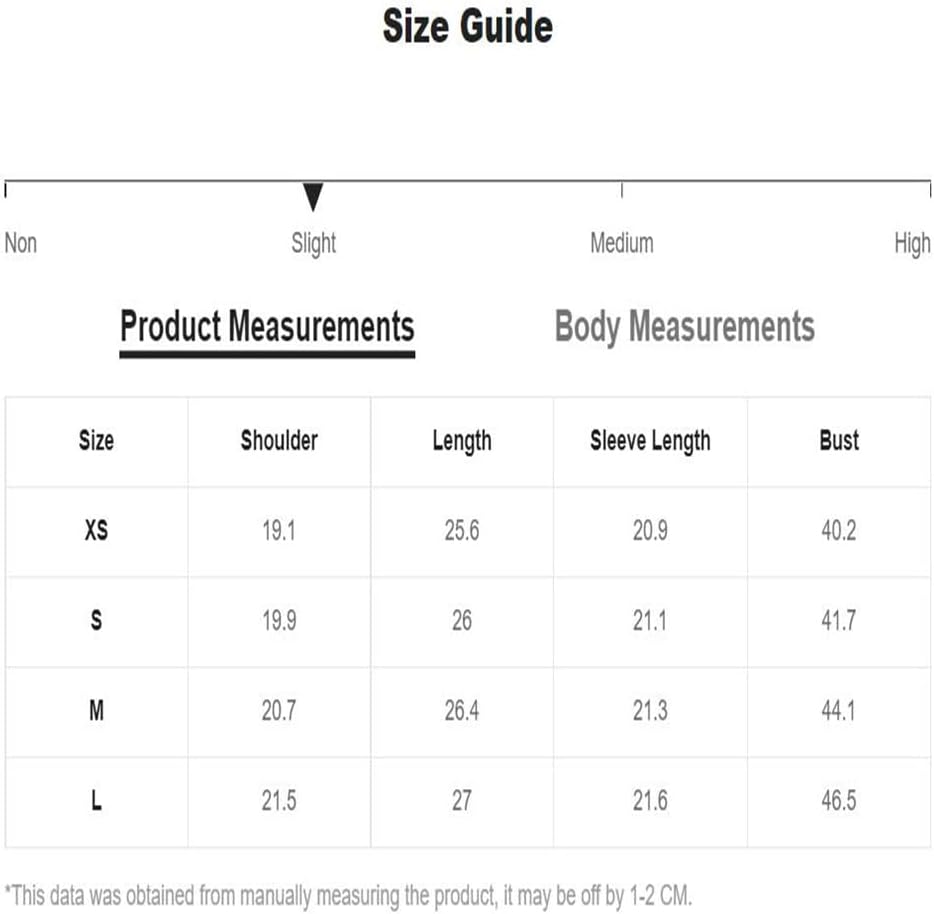Click the Shoulder column header
Image resolution: width=934 pixels, height=914 pixels.
(279, 441)
